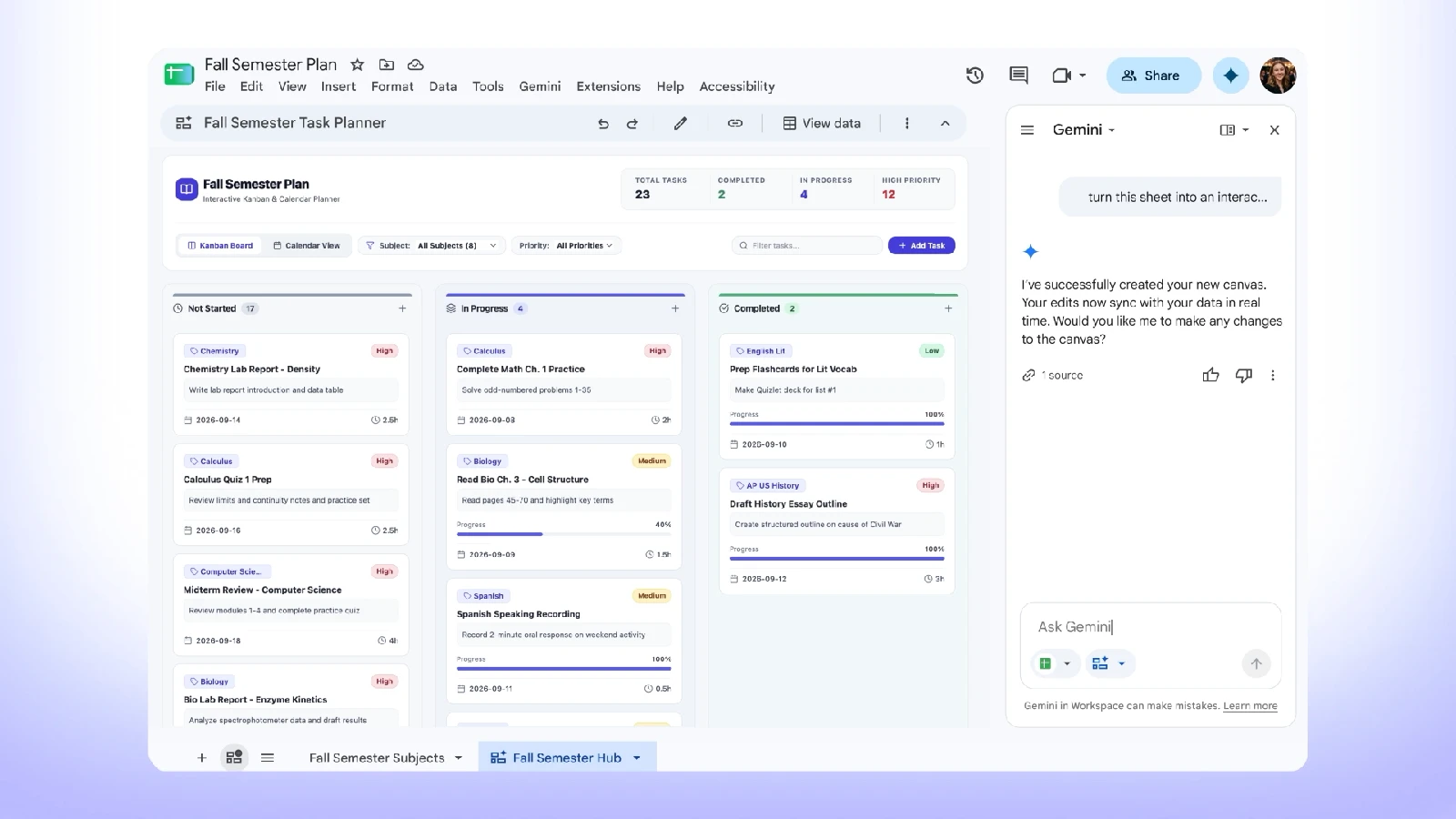Image resolution: width=1456 pixels, height=819 pixels.
Task: Open the Subject filter dropdown
Action: tap(432, 246)
